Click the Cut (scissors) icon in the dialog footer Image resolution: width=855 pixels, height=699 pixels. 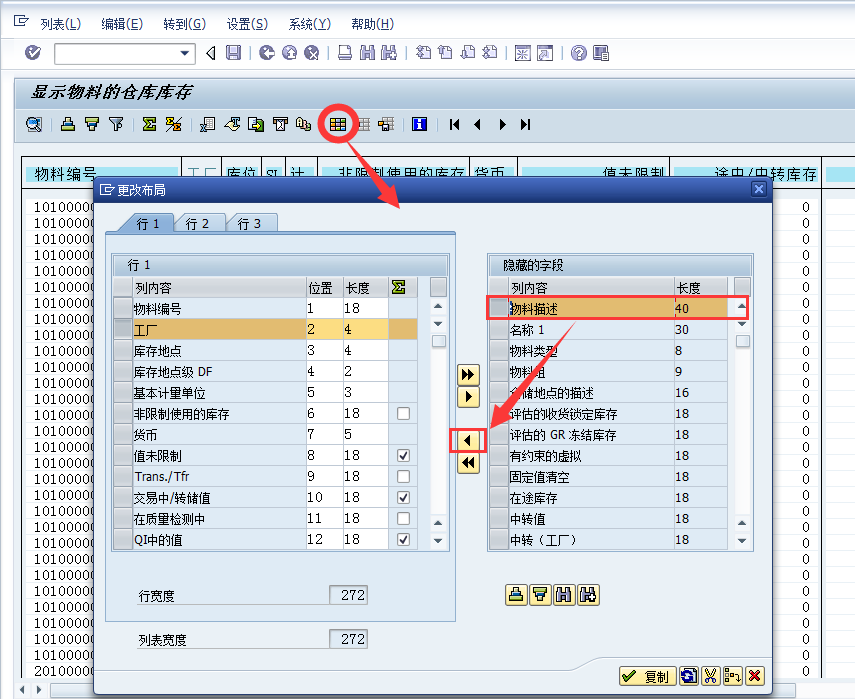[710, 676]
